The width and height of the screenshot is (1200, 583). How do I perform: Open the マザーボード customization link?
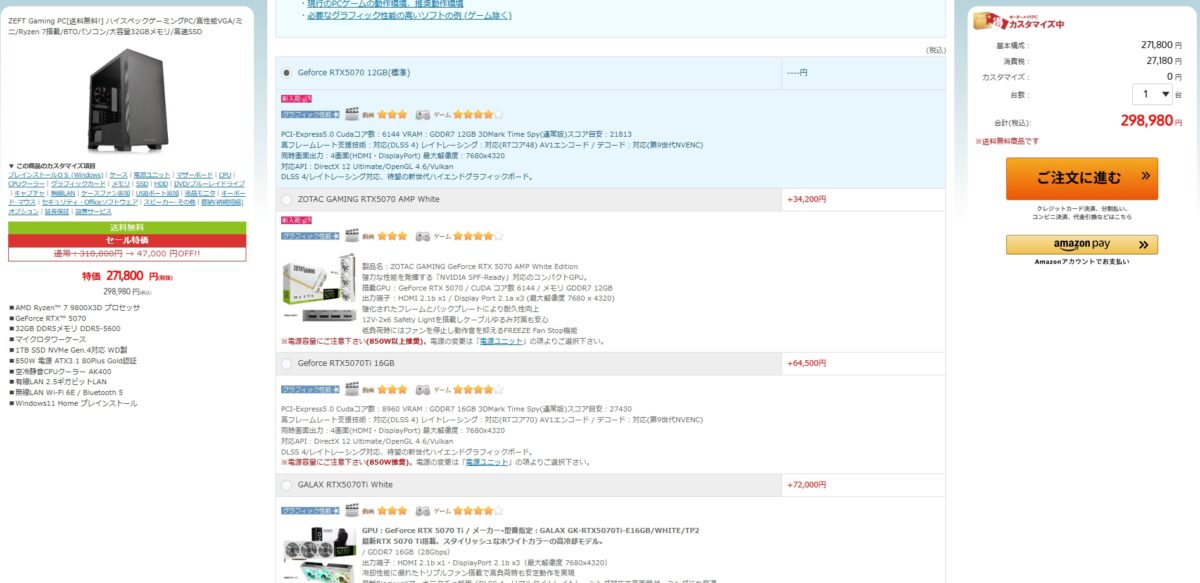coord(194,175)
